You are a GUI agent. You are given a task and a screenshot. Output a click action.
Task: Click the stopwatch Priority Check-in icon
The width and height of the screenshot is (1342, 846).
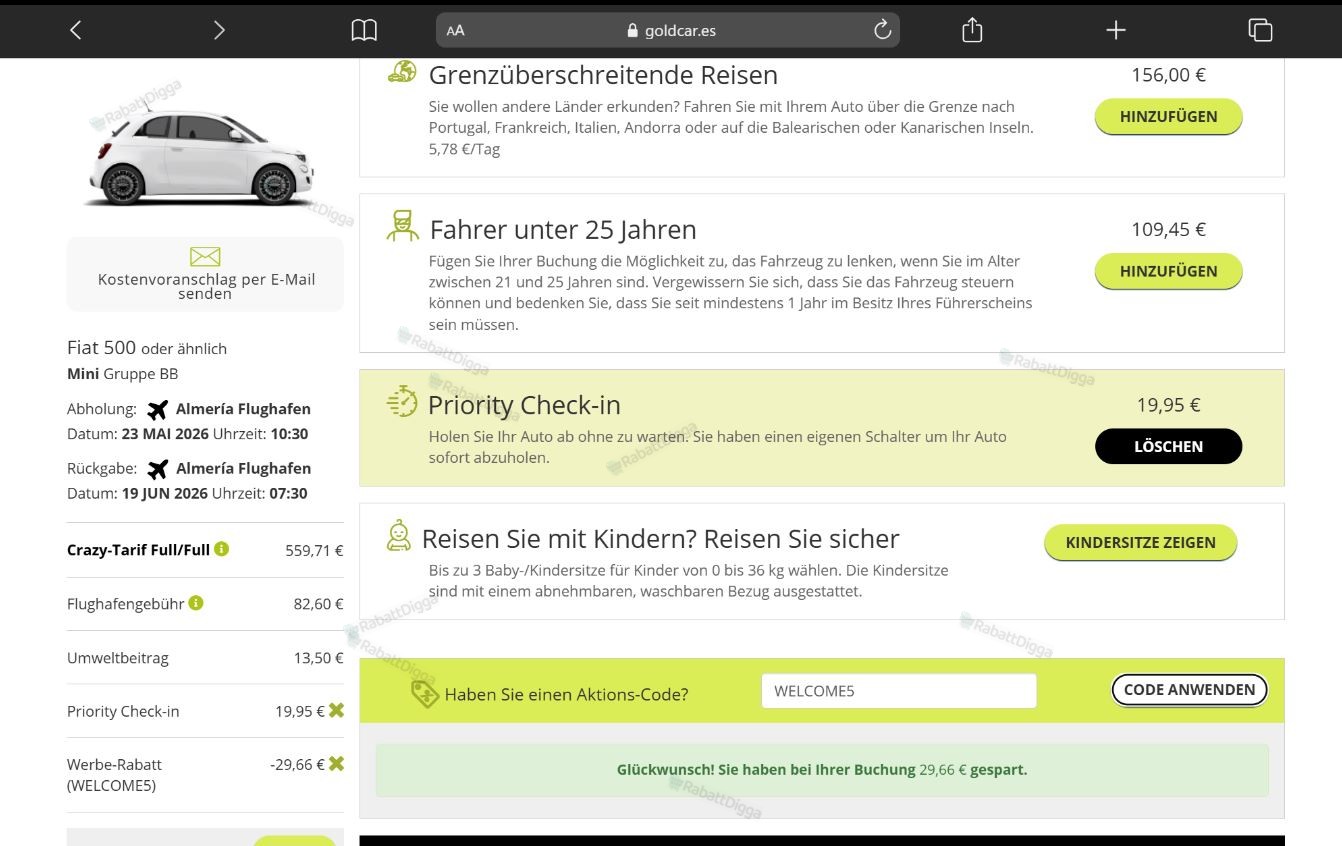coord(402,401)
